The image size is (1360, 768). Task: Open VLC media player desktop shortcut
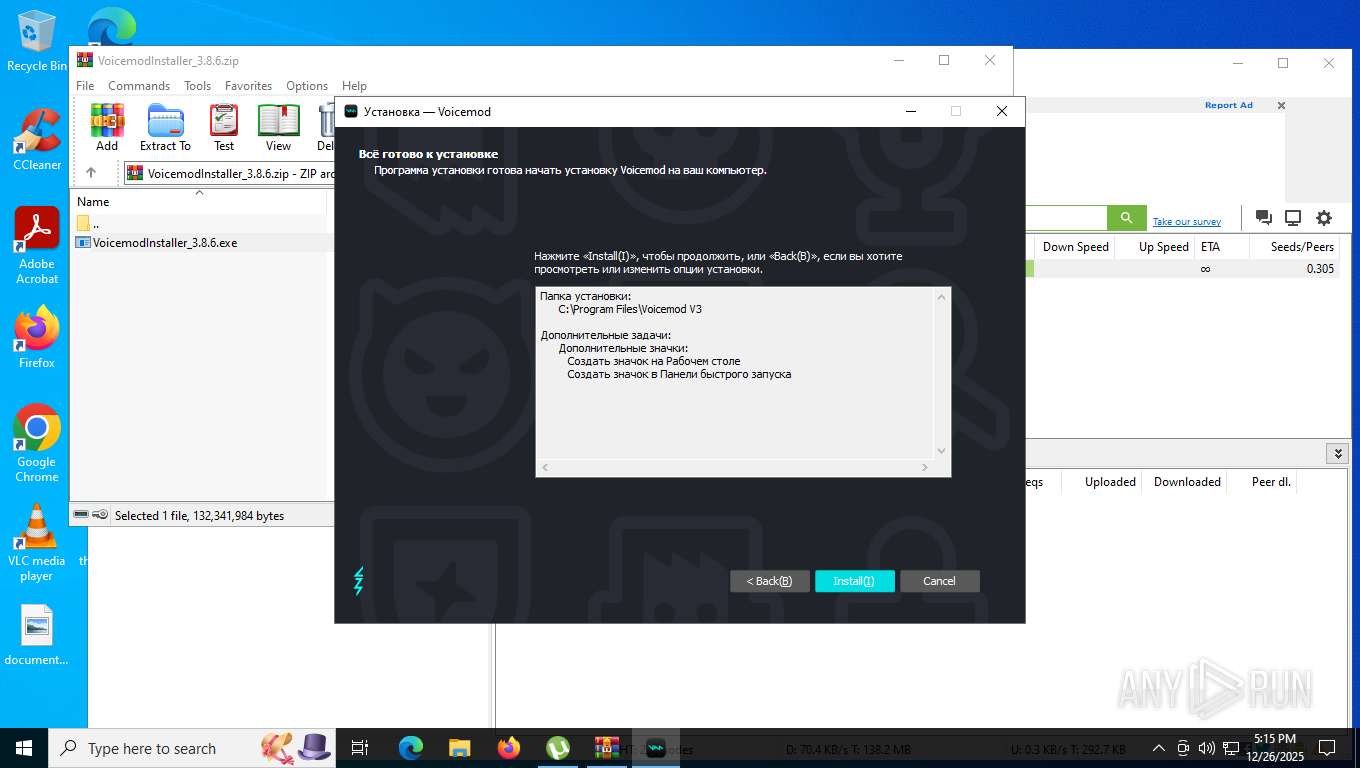coord(37,542)
